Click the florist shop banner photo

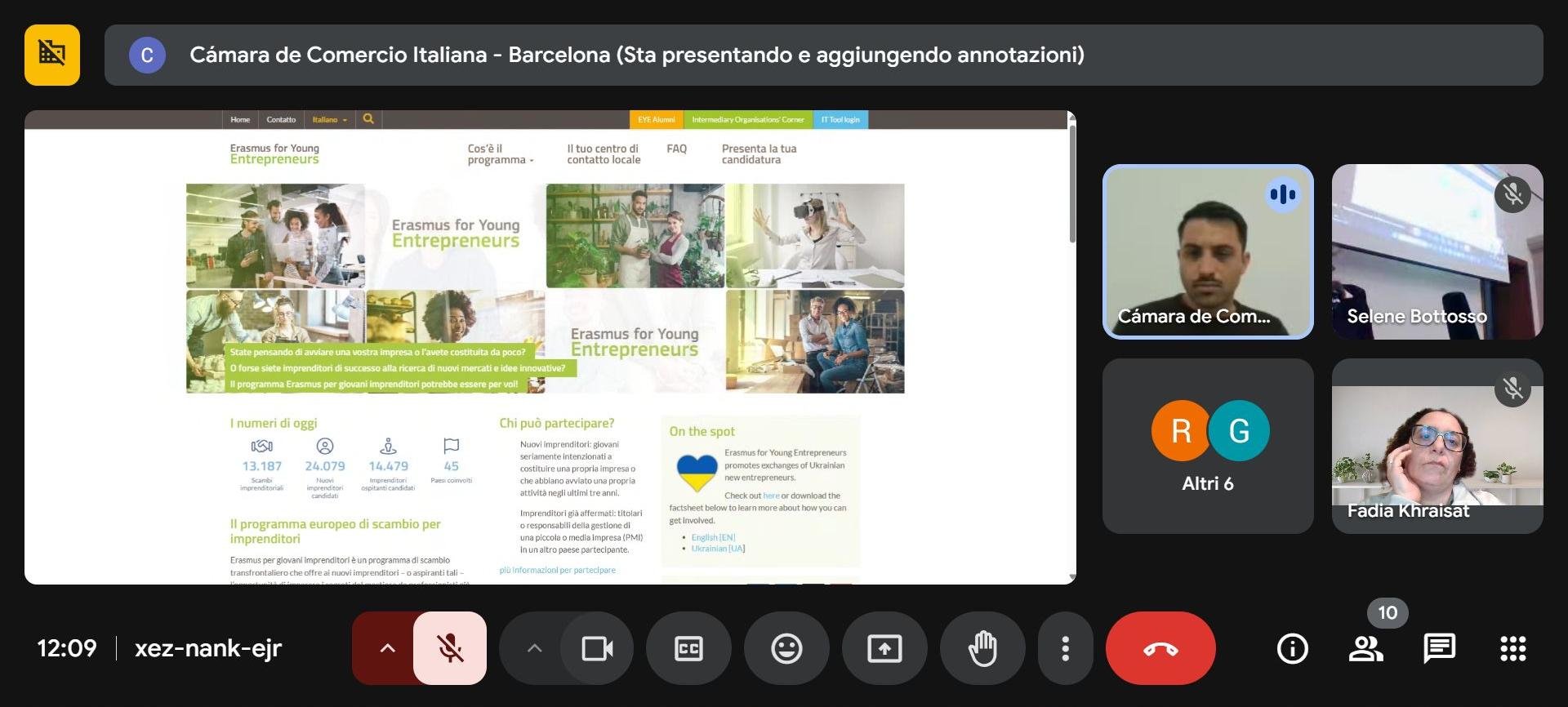pyautogui.click(x=635, y=235)
